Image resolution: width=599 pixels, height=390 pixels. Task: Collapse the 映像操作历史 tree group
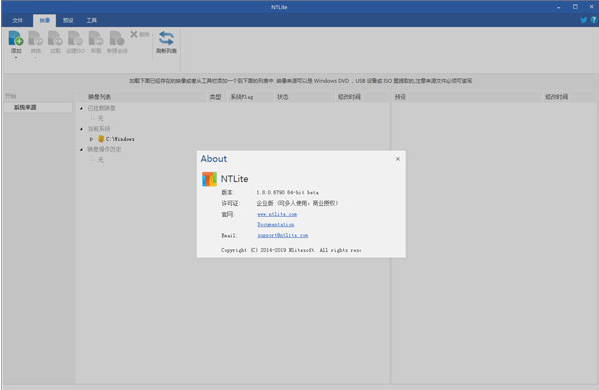click(81, 149)
